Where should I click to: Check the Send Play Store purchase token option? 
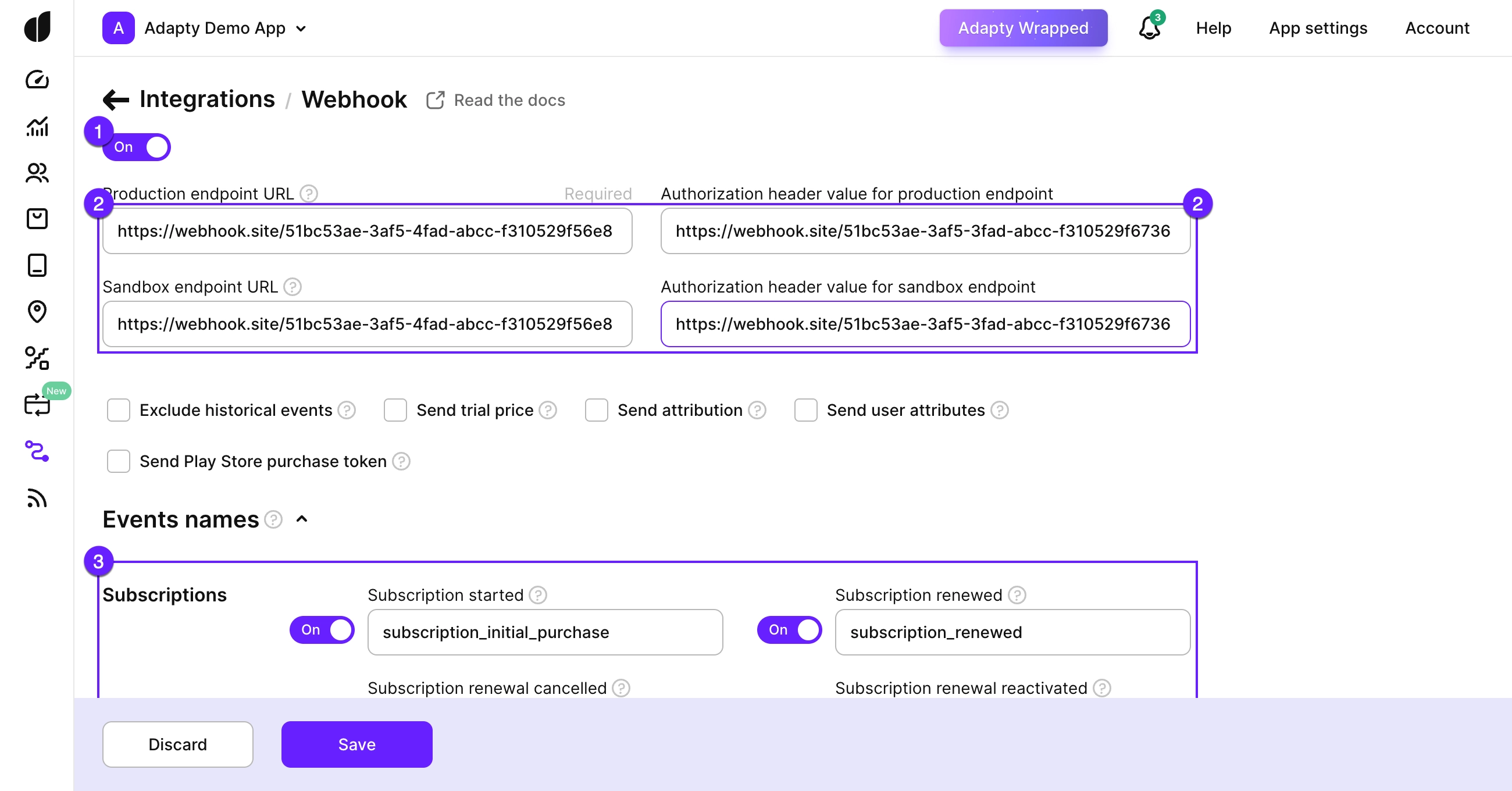pyautogui.click(x=118, y=462)
